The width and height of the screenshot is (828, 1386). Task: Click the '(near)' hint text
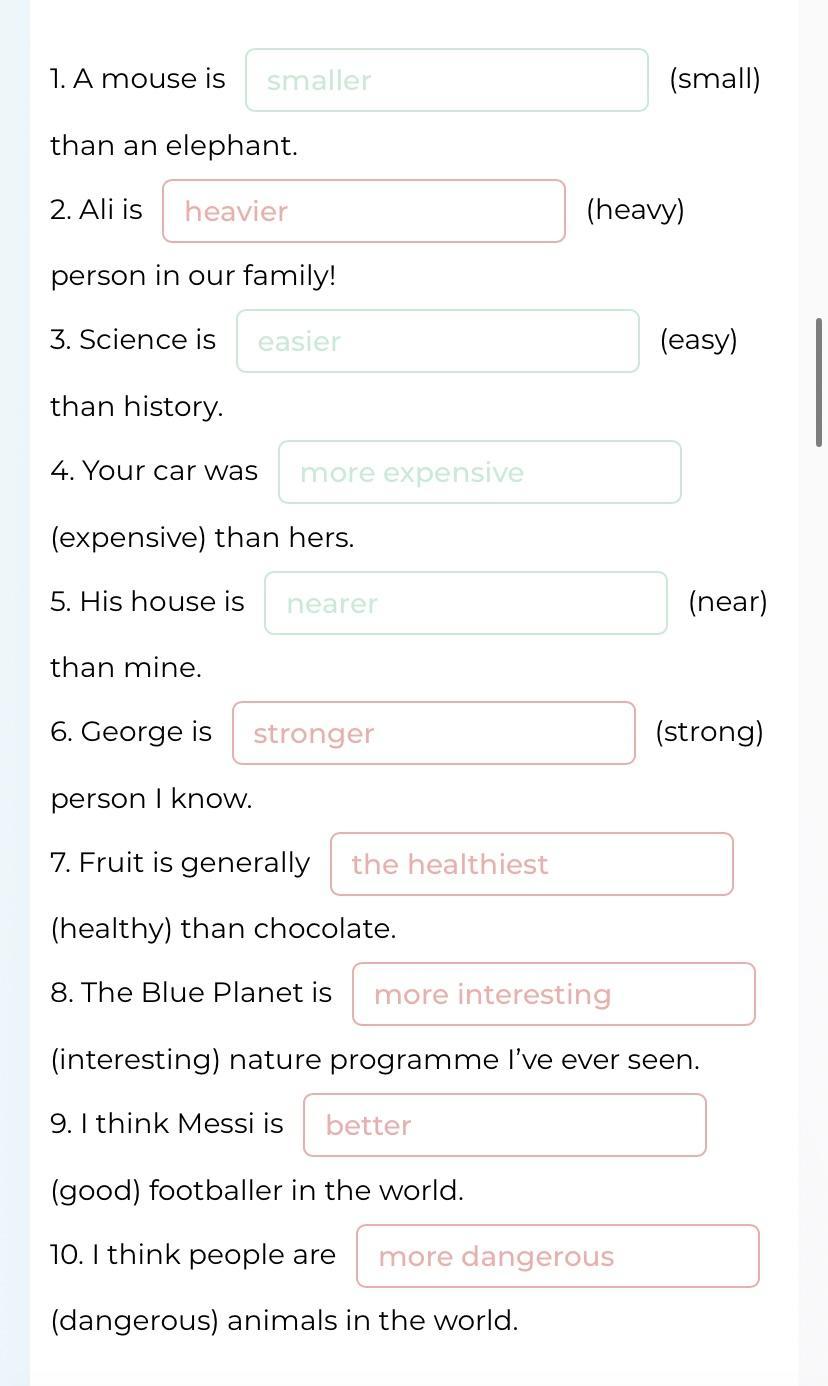(728, 602)
